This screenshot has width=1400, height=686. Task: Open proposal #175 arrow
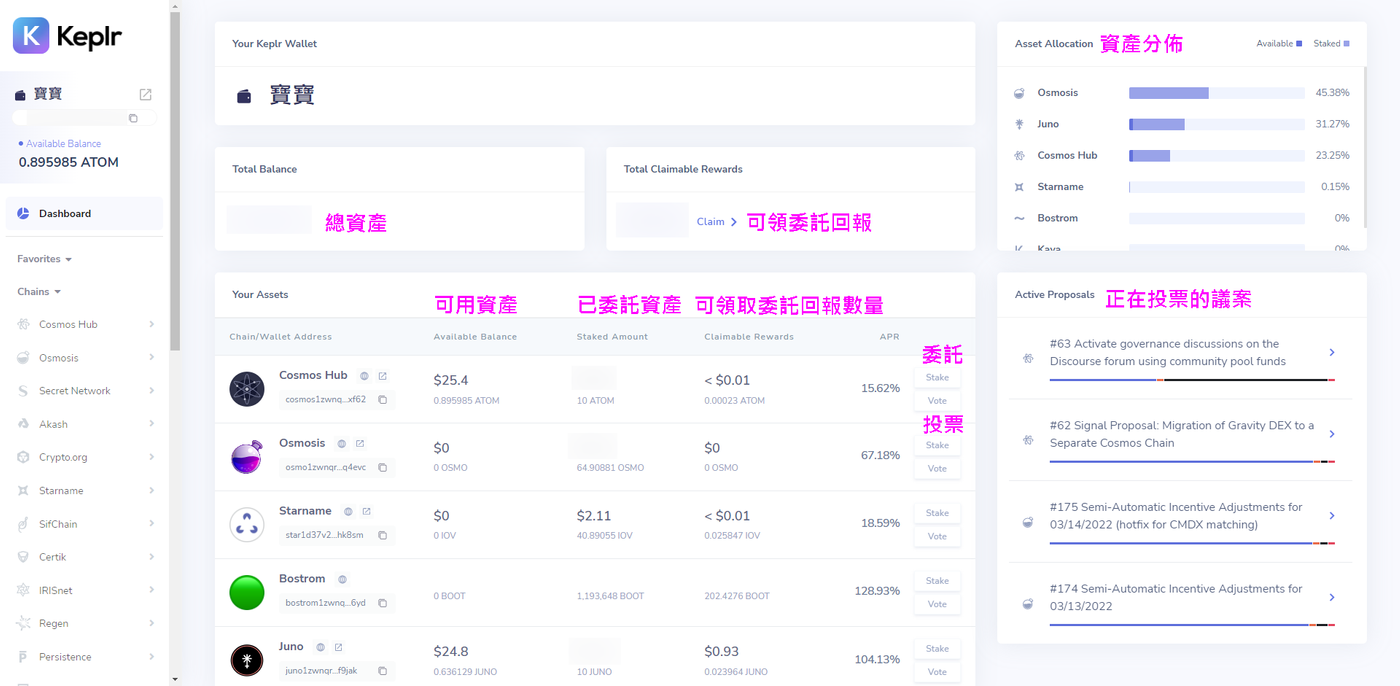coord(1332,516)
